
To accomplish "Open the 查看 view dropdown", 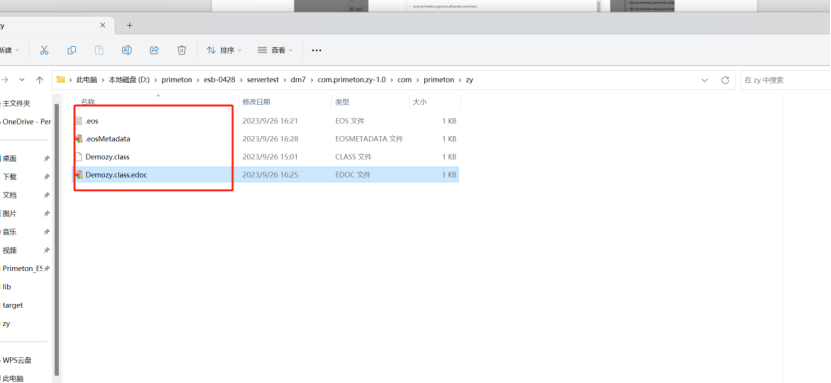I will pos(275,50).
